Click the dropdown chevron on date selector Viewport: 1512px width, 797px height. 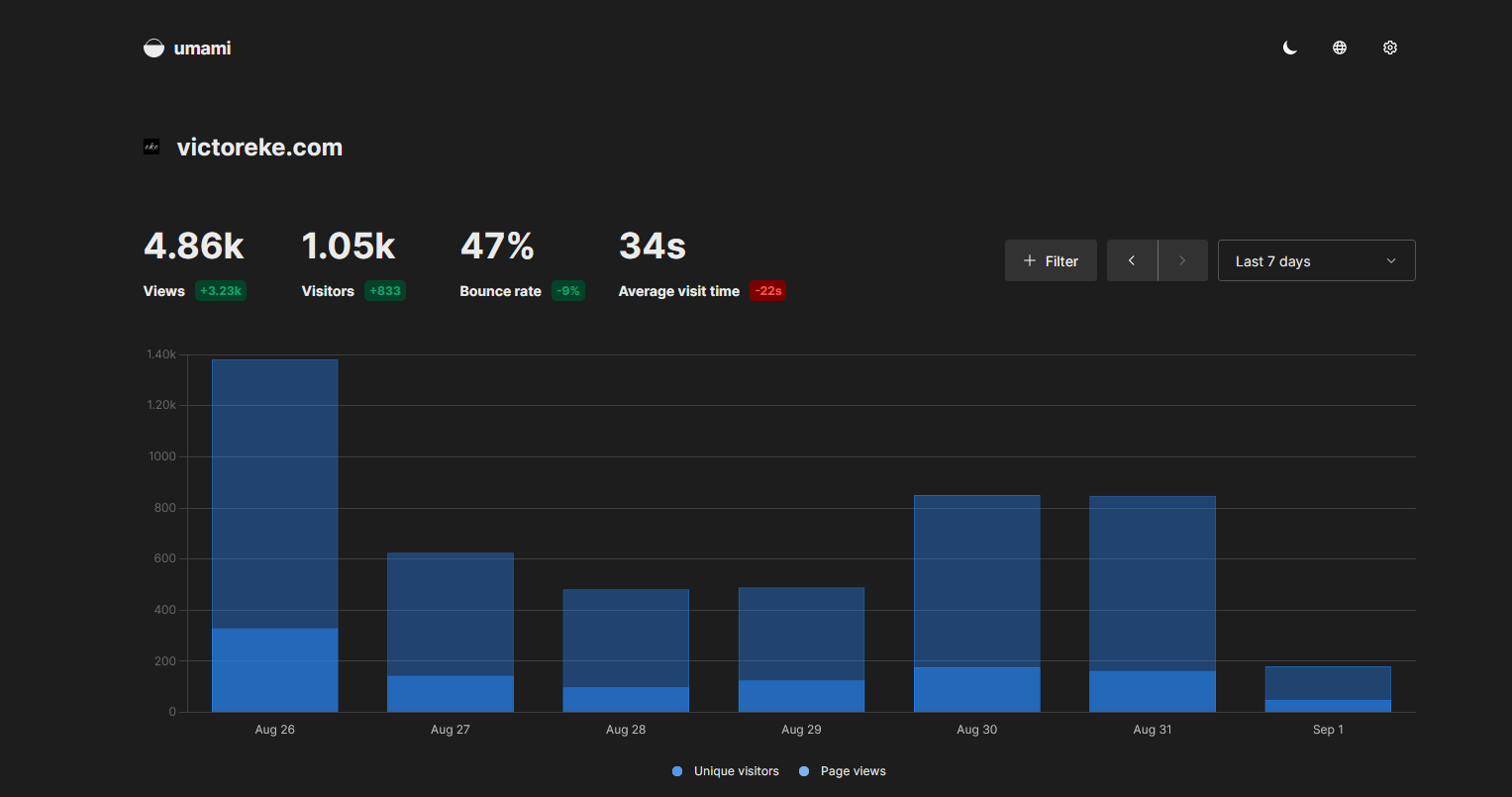pyautogui.click(x=1392, y=259)
